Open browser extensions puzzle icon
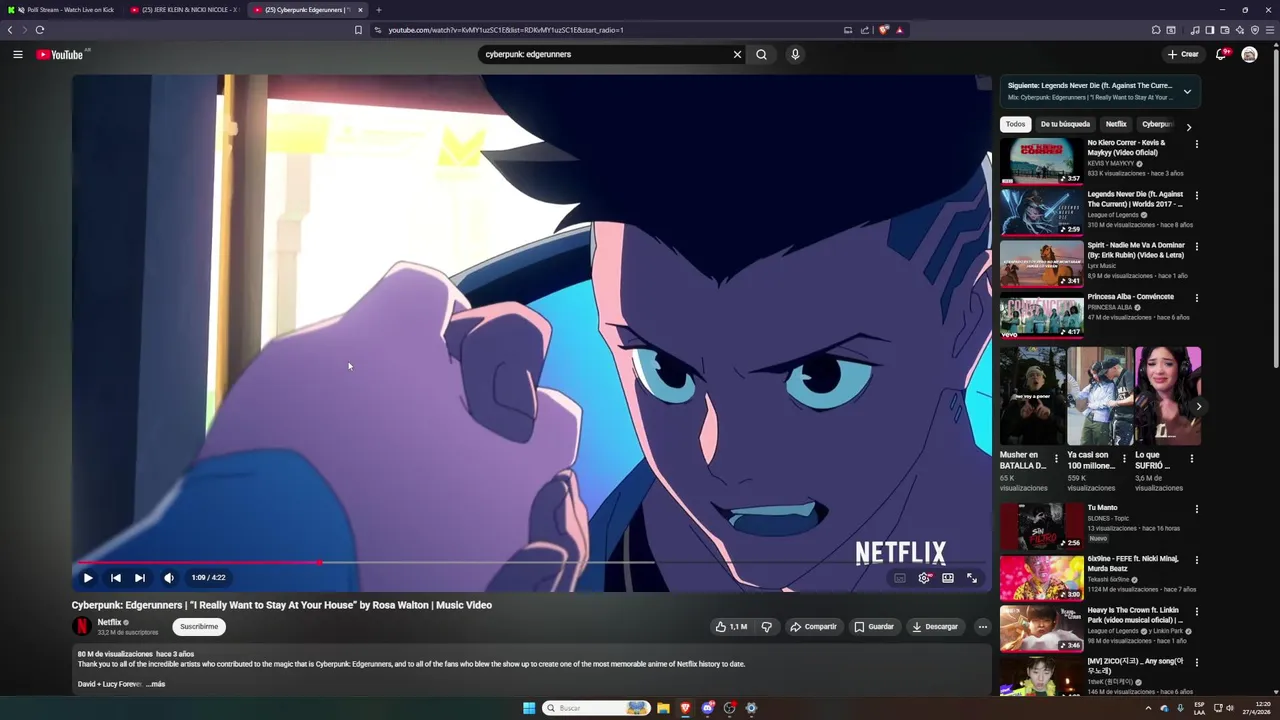The image size is (1280, 720). point(1156,30)
